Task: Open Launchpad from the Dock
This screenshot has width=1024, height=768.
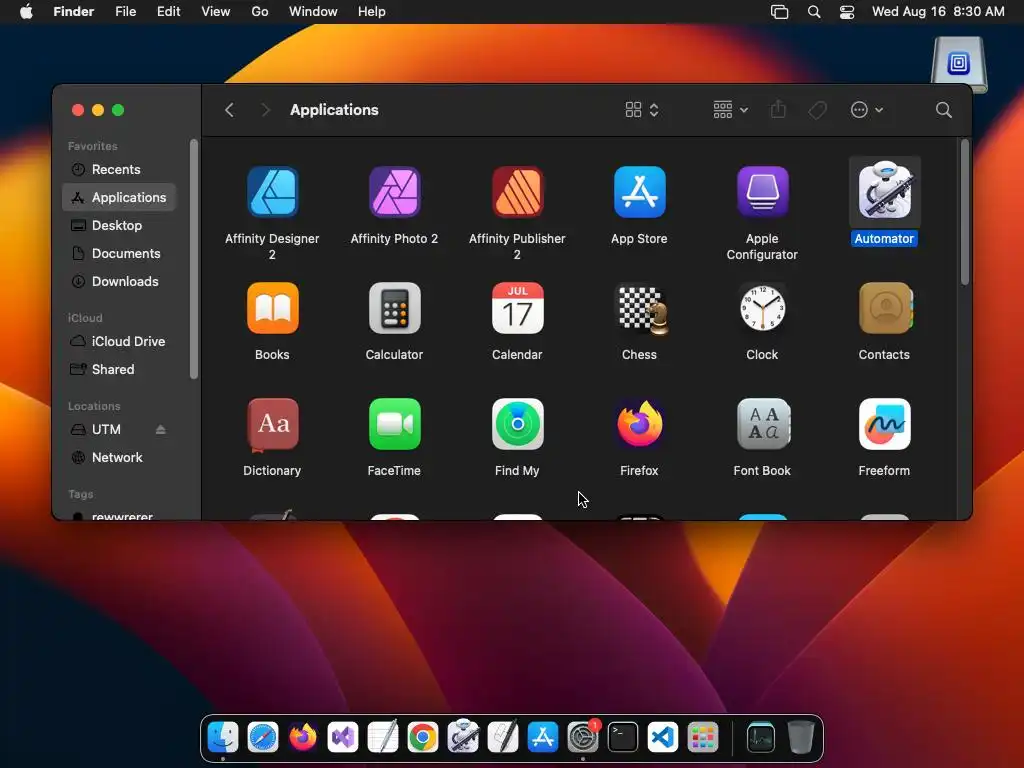Action: tap(703, 738)
